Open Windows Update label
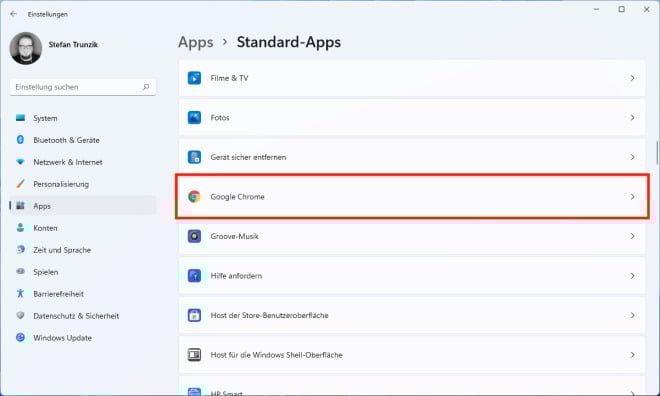Viewport: 660px width, 396px height. 63,338
